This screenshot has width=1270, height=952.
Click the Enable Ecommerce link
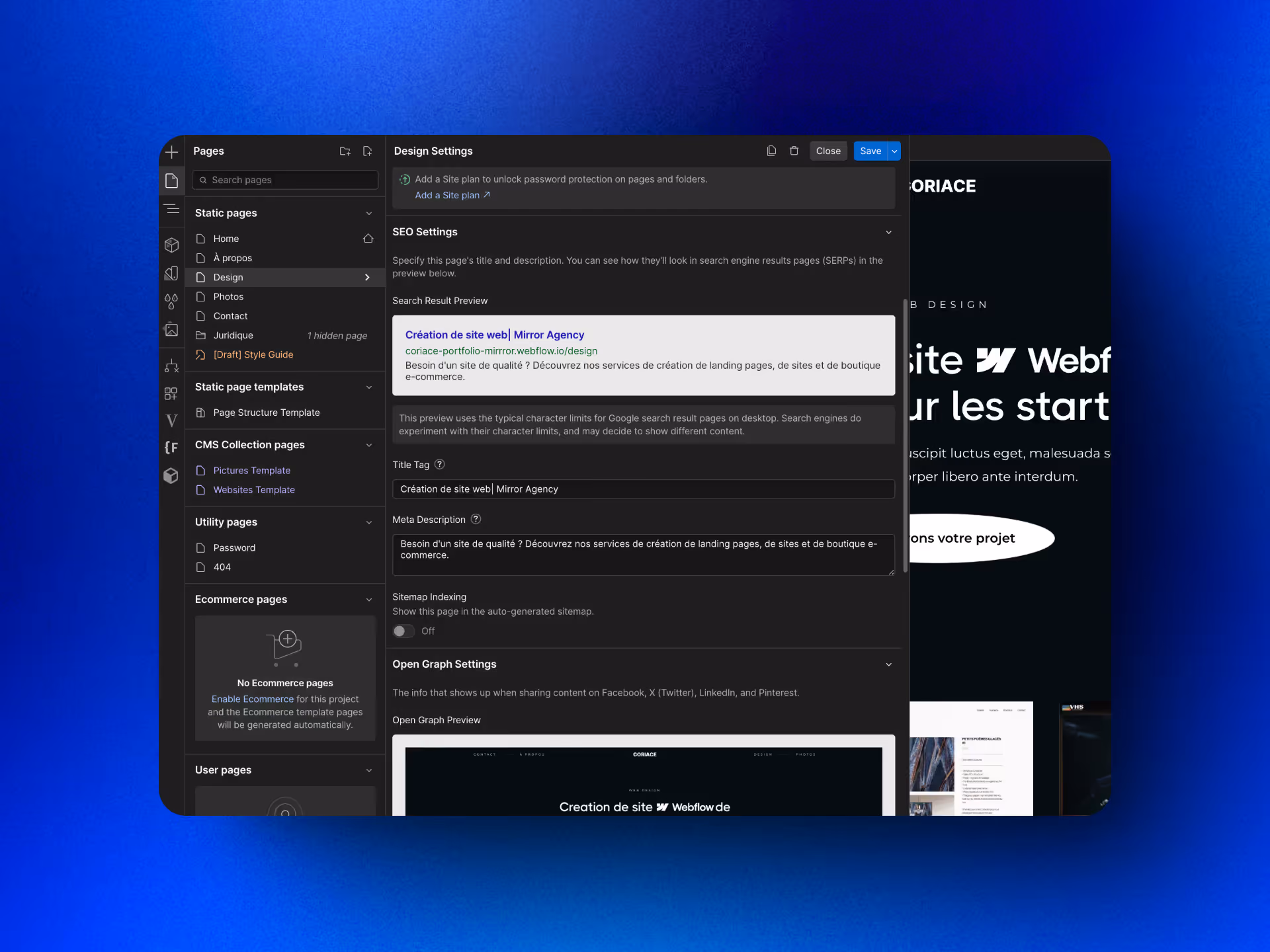253,699
